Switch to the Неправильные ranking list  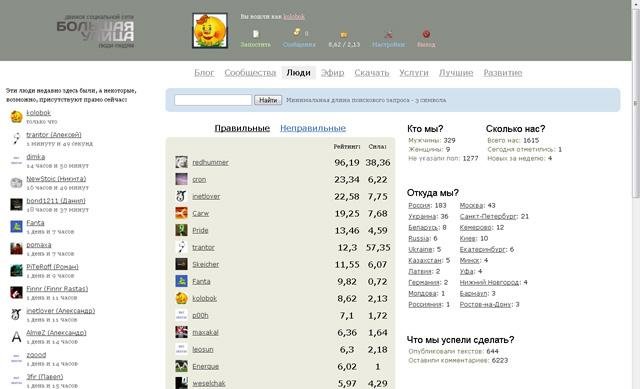coord(313,128)
